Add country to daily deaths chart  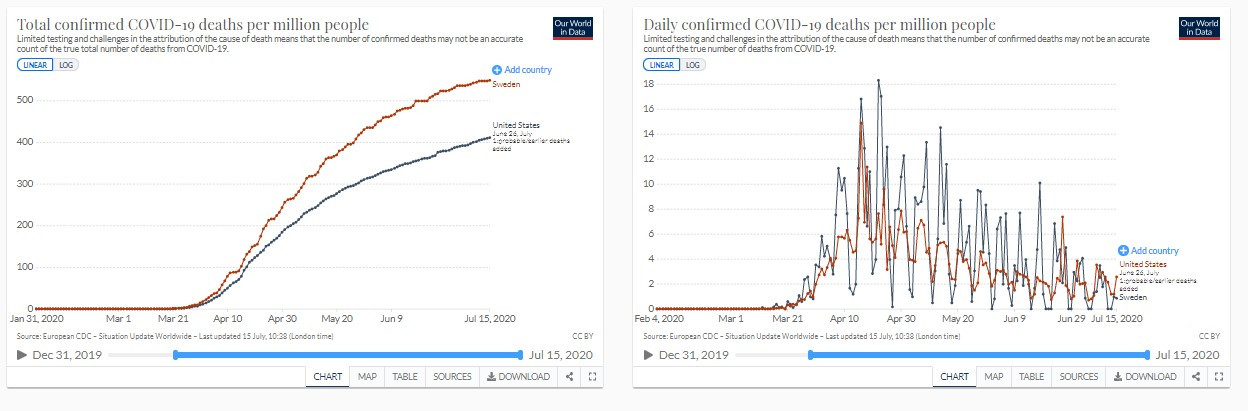point(1149,251)
